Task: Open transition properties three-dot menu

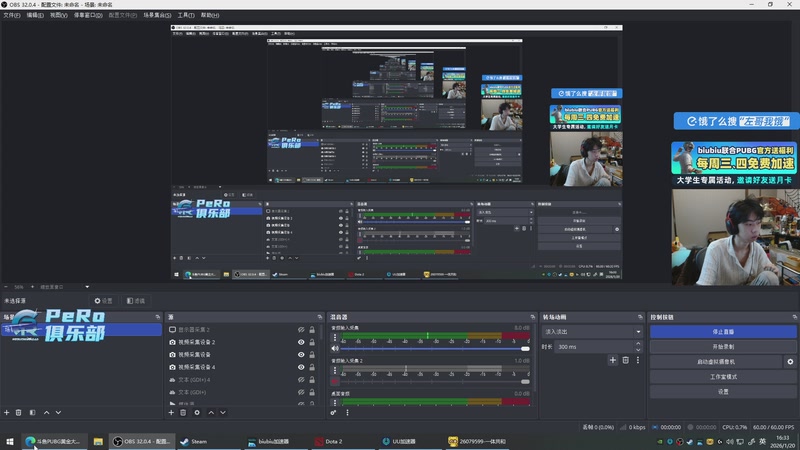Action: (638, 360)
